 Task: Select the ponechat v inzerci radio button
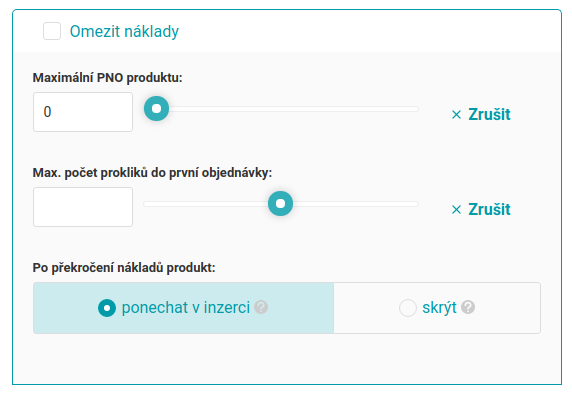click(107, 308)
